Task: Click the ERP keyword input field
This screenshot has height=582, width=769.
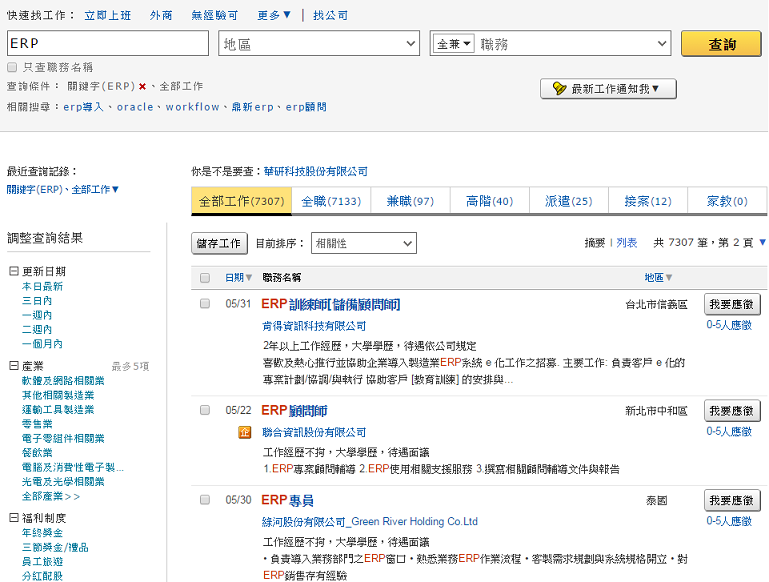Action: [x=108, y=44]
